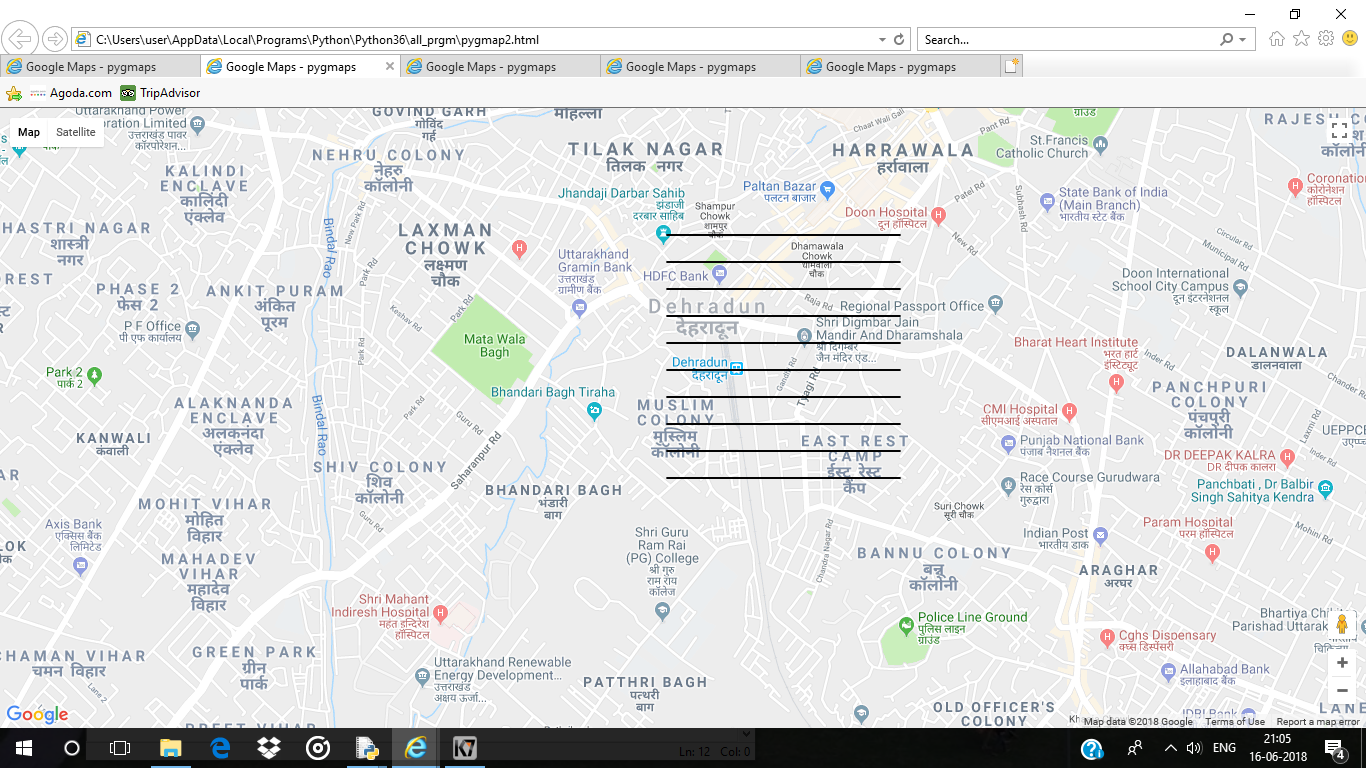Click the Doon Hospital map marker
This screenshot has height=768, width=1366.
coord(938,214)
